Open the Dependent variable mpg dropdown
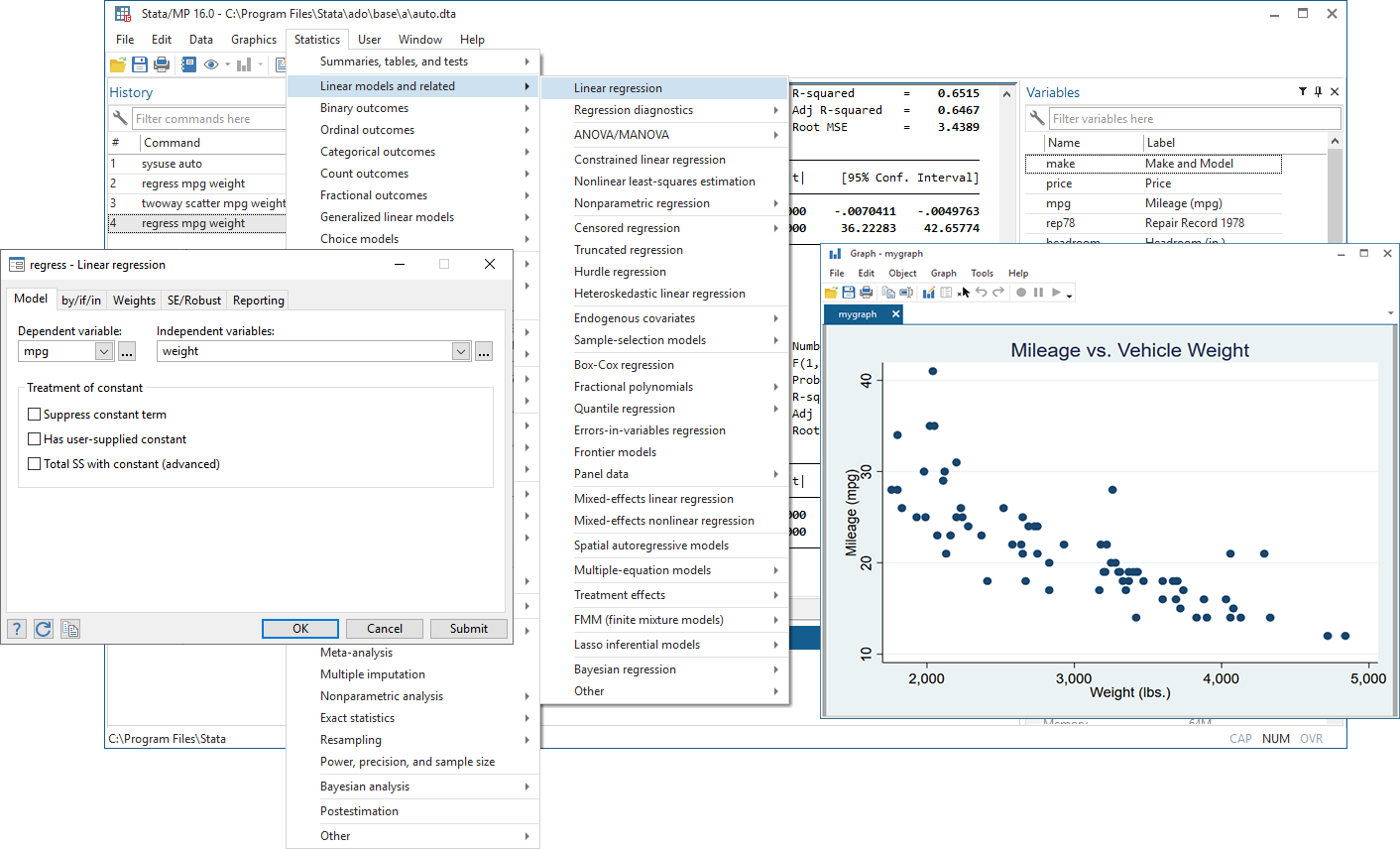 104,351
